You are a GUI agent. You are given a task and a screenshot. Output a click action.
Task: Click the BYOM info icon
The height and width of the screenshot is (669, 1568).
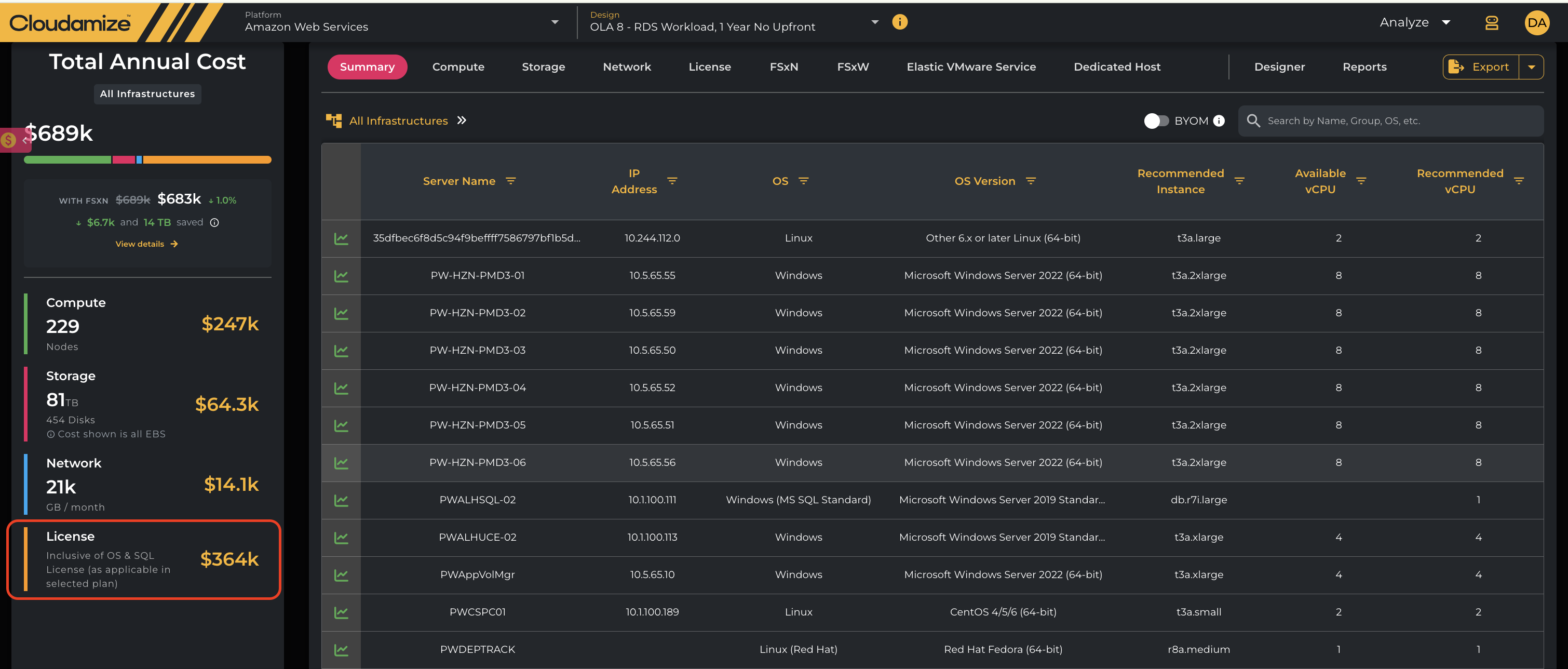click(1219, 121)
